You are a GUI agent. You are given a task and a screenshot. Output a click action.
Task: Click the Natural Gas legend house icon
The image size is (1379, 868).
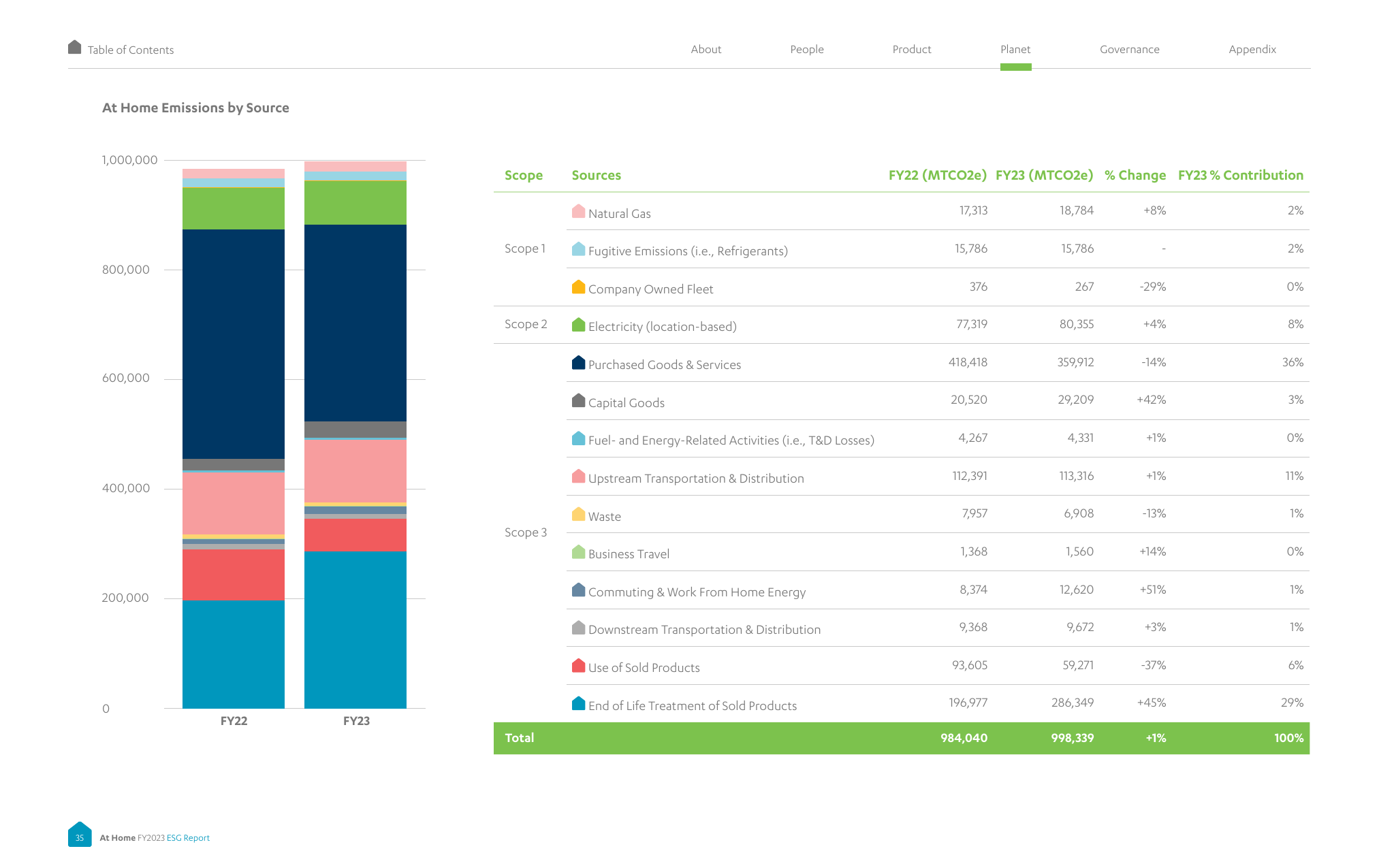pyautogui.click(x=579, y=211)
